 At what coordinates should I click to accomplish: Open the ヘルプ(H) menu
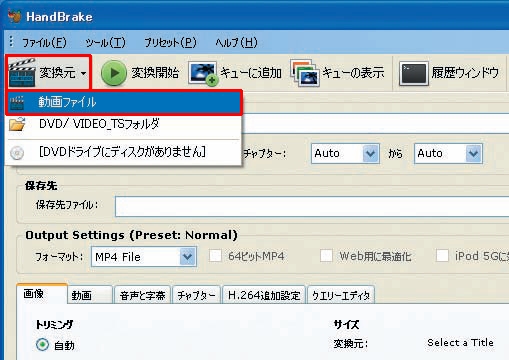236,42
